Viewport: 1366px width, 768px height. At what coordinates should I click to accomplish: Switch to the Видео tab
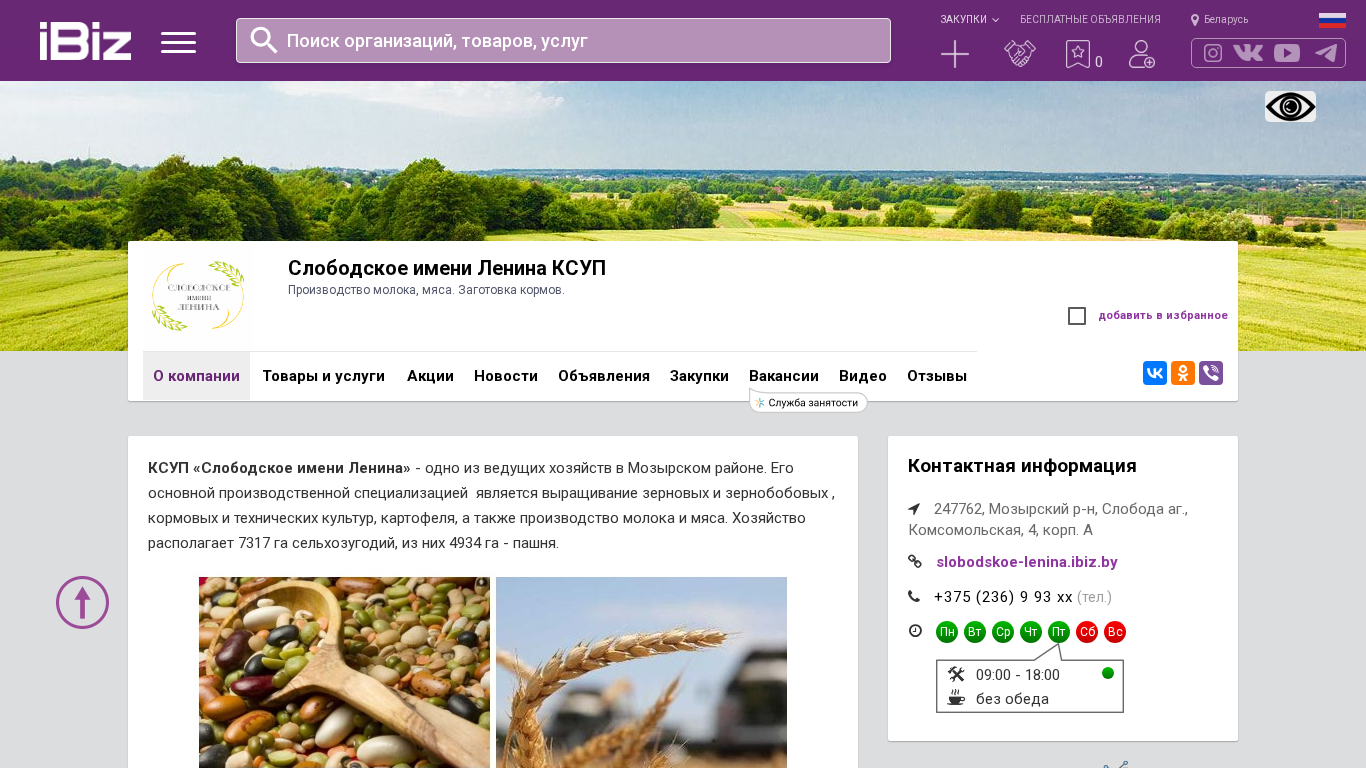tap(863, 376)
